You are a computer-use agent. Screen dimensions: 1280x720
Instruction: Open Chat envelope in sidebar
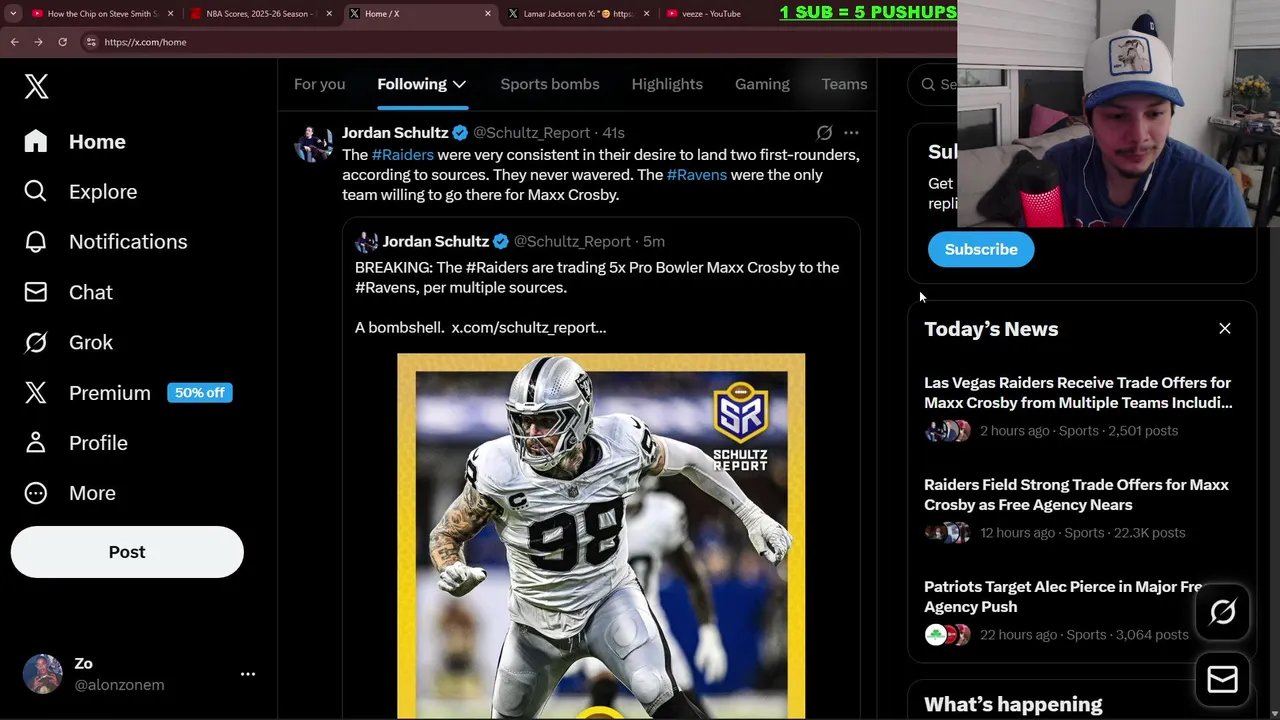(x=69, y=292)
